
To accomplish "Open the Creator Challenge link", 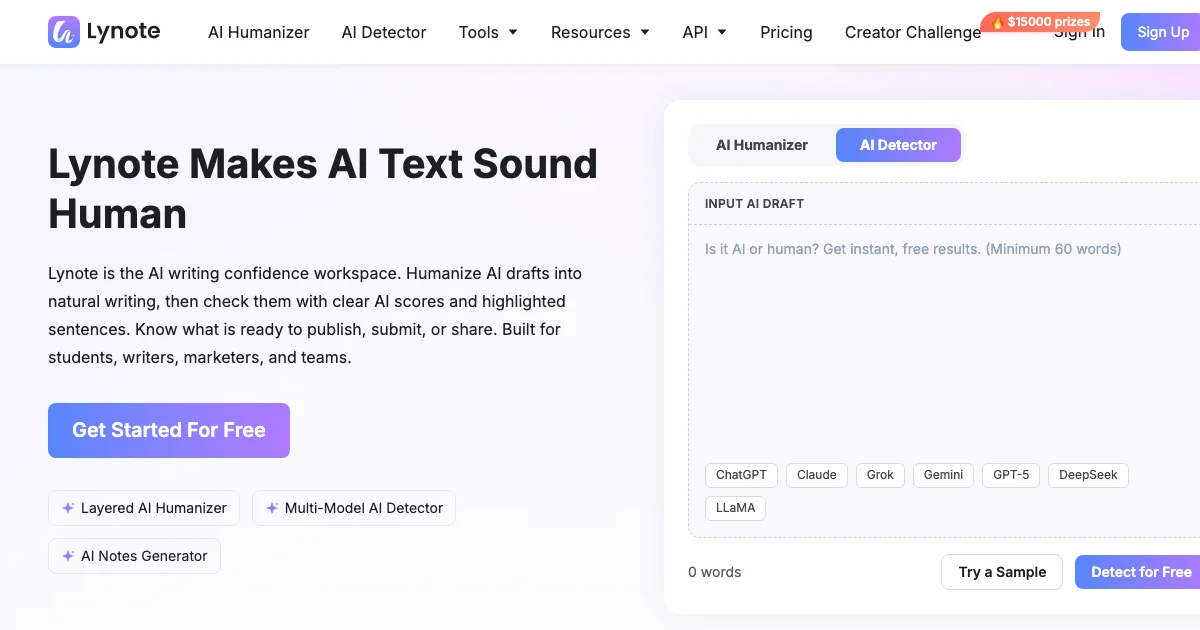I will pyautogui.click(x=913, y=32).
